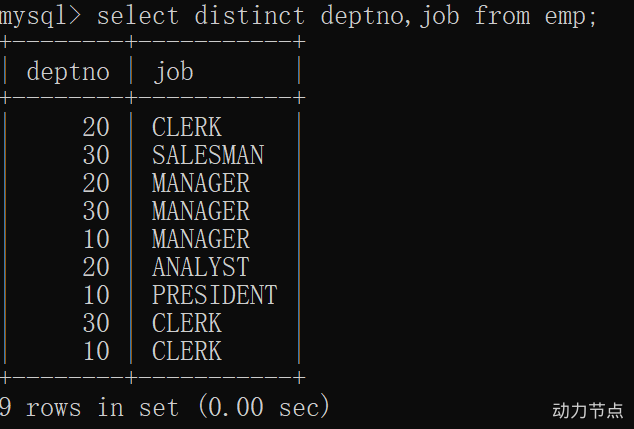Select the ANALYST job value

click(x=201, y=267)
